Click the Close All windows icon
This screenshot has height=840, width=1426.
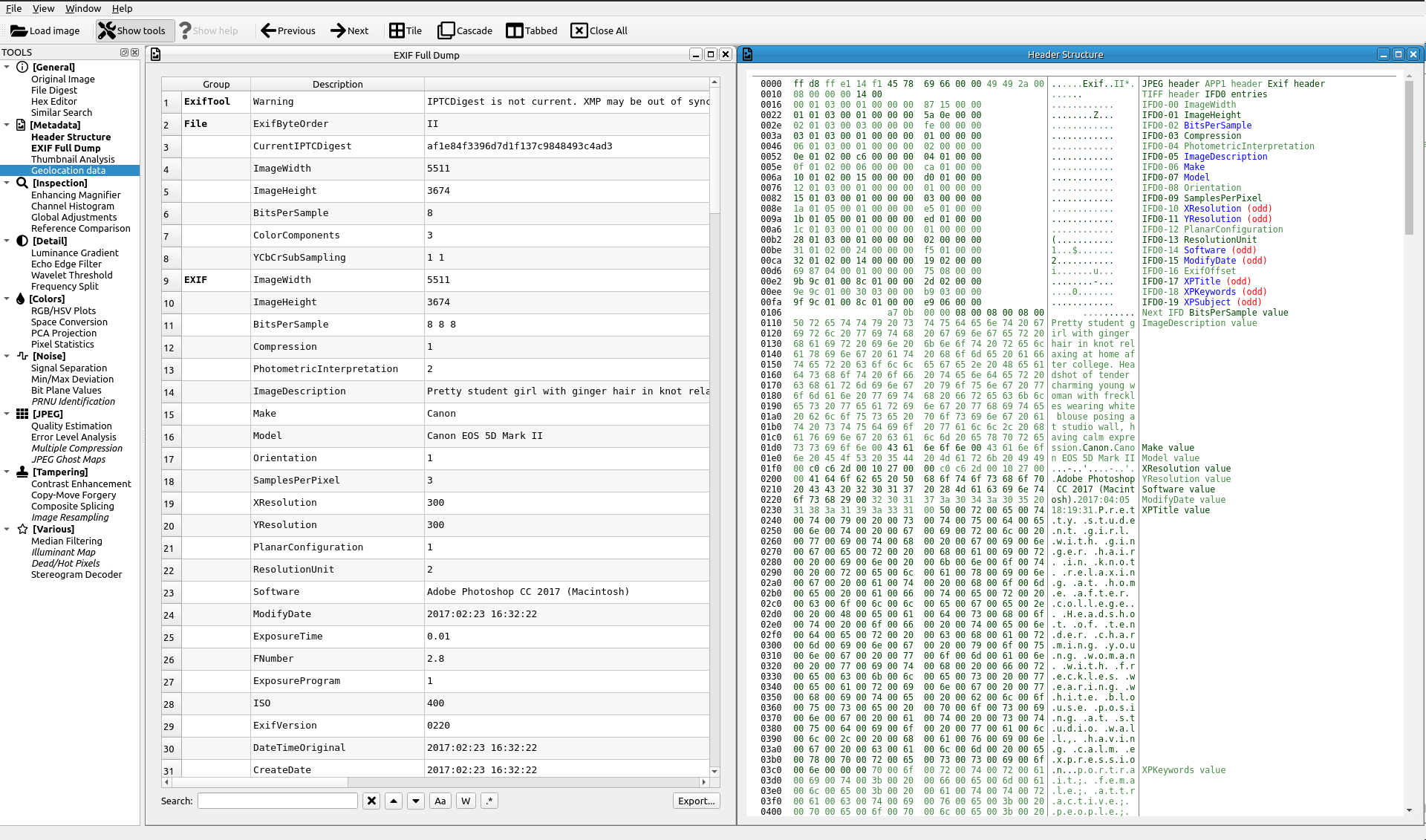point(579,30)
